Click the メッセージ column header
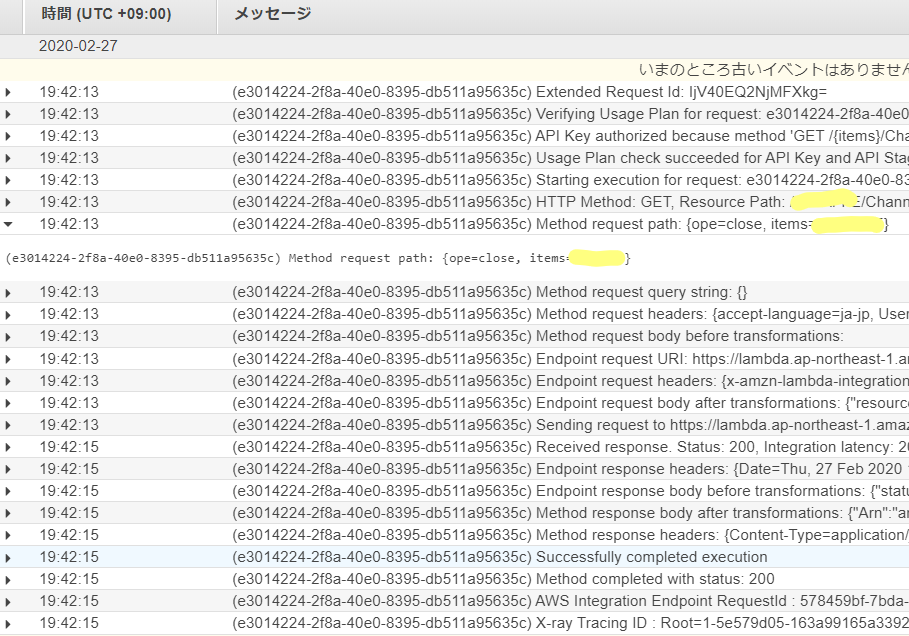The image size is (909, 636). [x=272, y=14]
